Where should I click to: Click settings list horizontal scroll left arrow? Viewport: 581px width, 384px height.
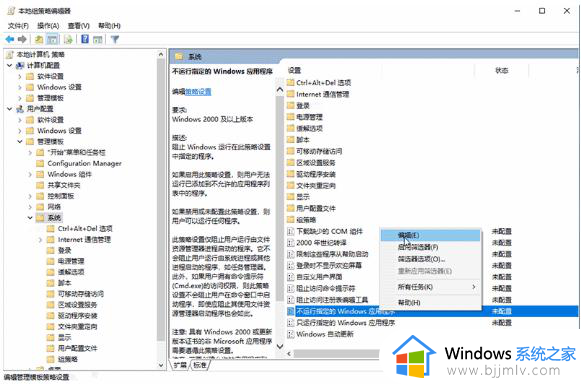click(289, 354)
